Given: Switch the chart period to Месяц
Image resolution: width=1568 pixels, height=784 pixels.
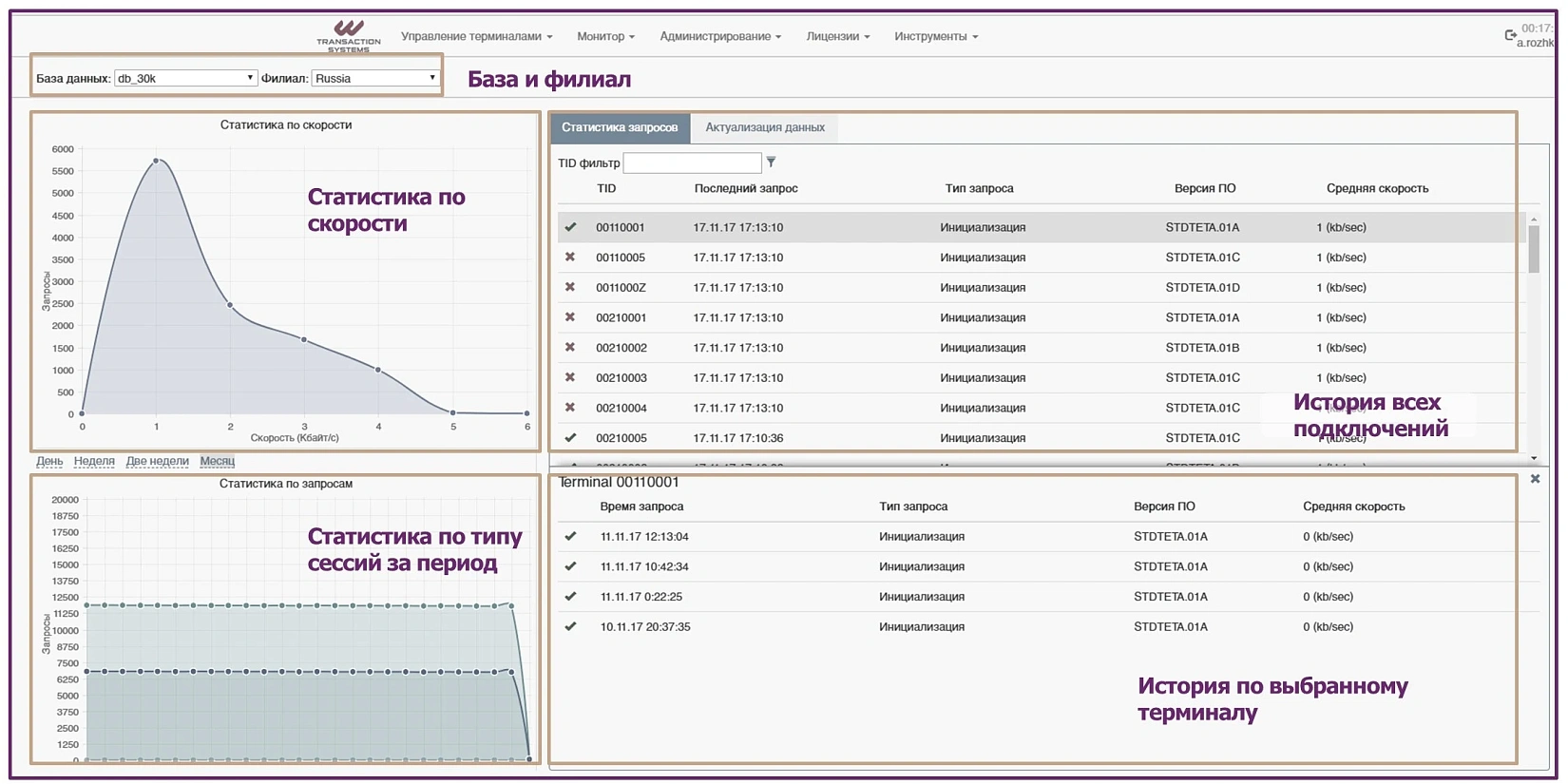Looking at the screenshot, I should [217, 461].
